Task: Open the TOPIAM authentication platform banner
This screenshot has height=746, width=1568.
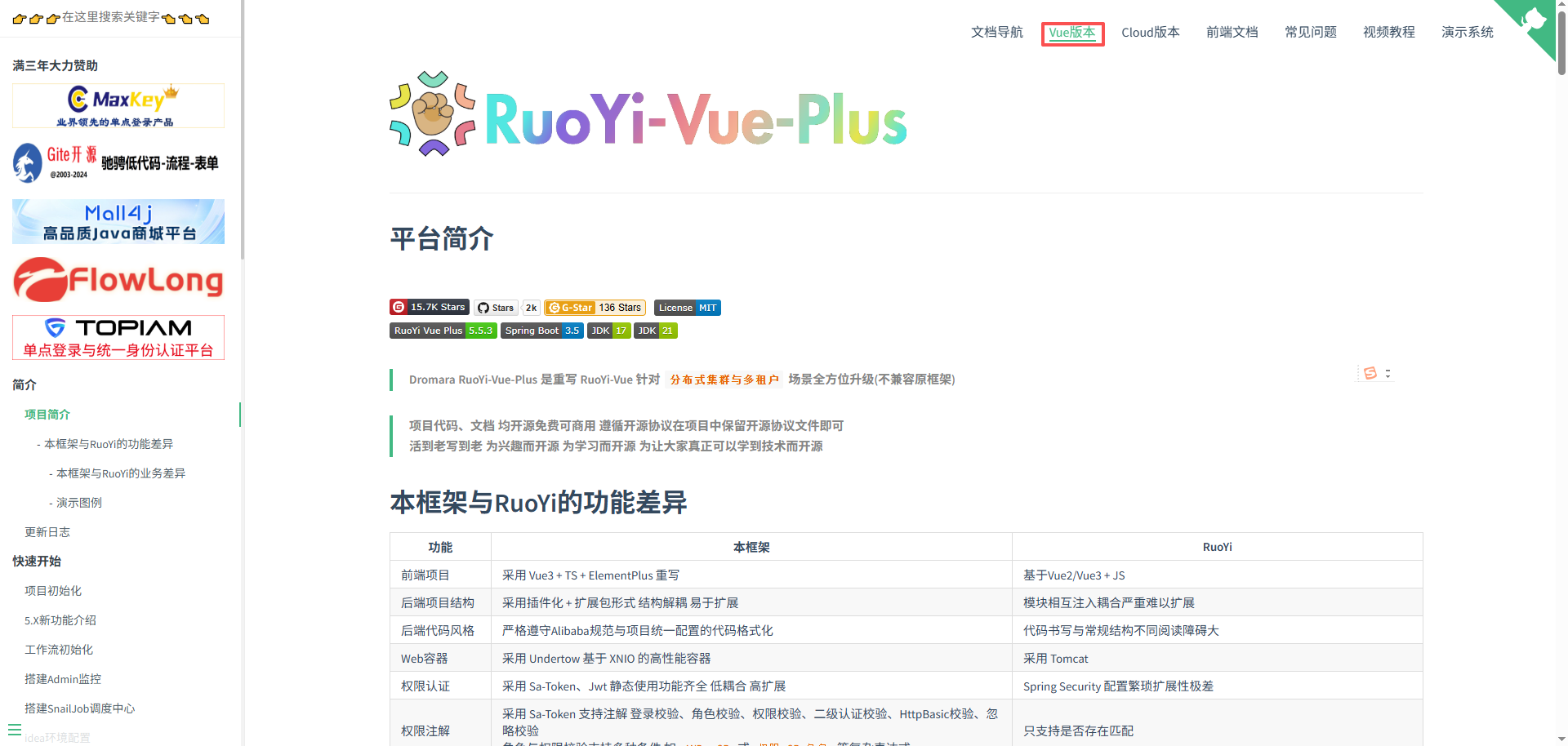Action: tap(118, 337)
